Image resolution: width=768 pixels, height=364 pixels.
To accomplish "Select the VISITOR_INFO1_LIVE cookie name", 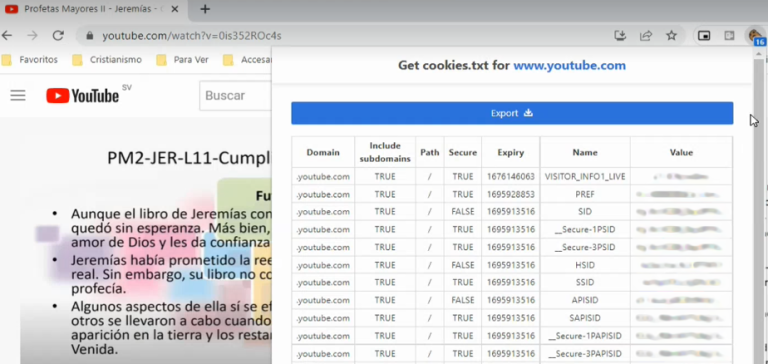I will point(585,176).
